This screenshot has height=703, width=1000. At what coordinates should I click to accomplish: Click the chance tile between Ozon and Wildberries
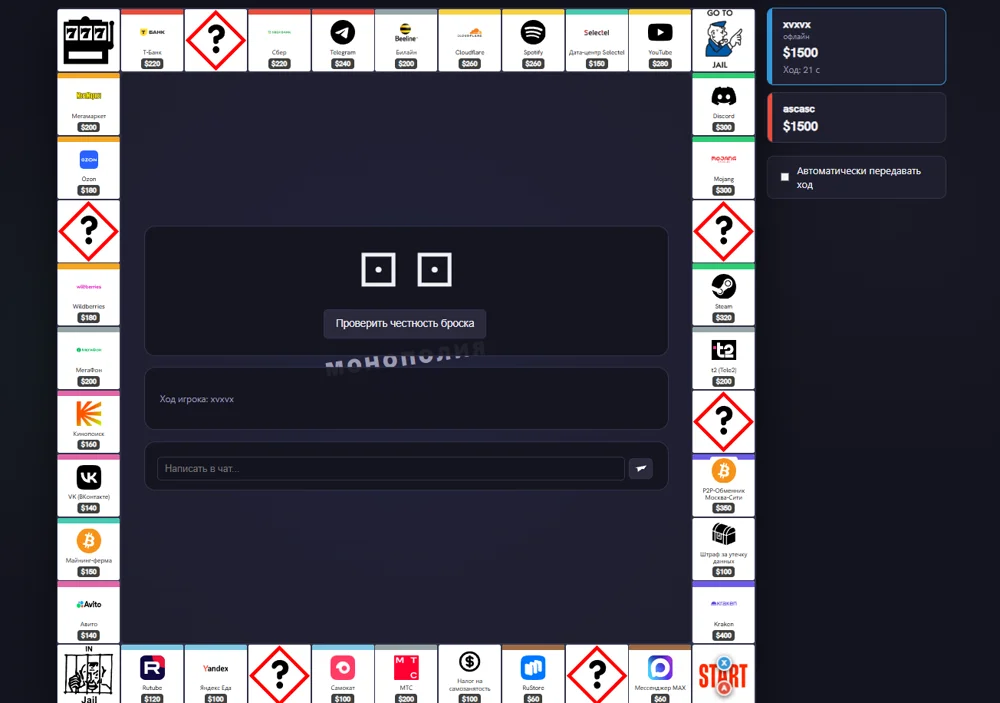click(x=89, y=231)
